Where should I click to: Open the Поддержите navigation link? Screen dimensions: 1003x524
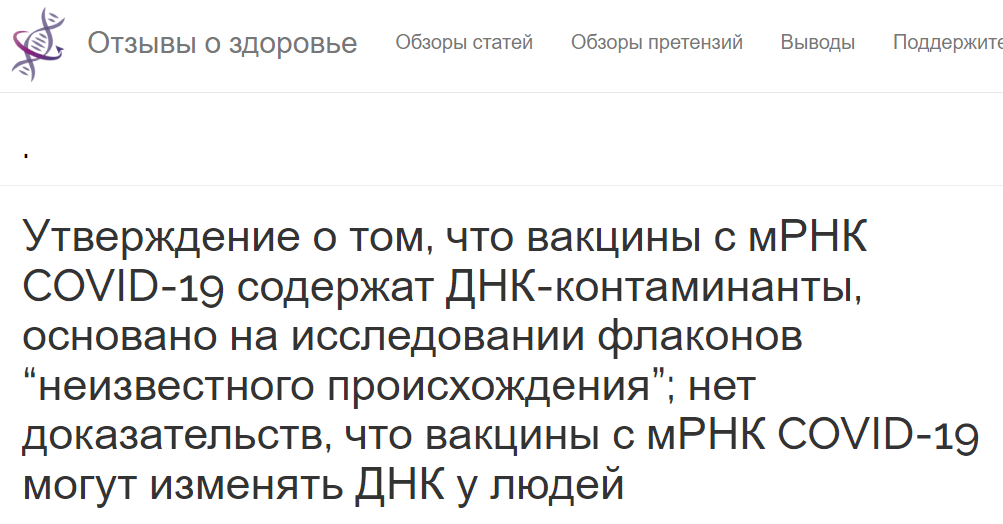948,42
